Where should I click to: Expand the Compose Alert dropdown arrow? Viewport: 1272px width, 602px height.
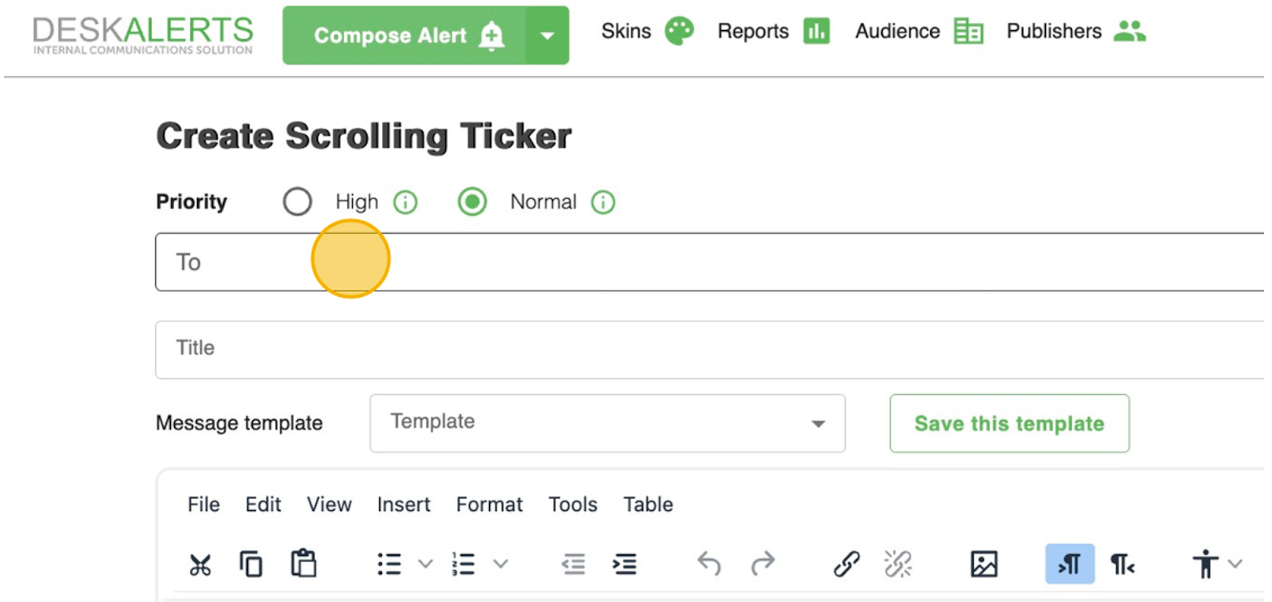click(x=547, y=36)
